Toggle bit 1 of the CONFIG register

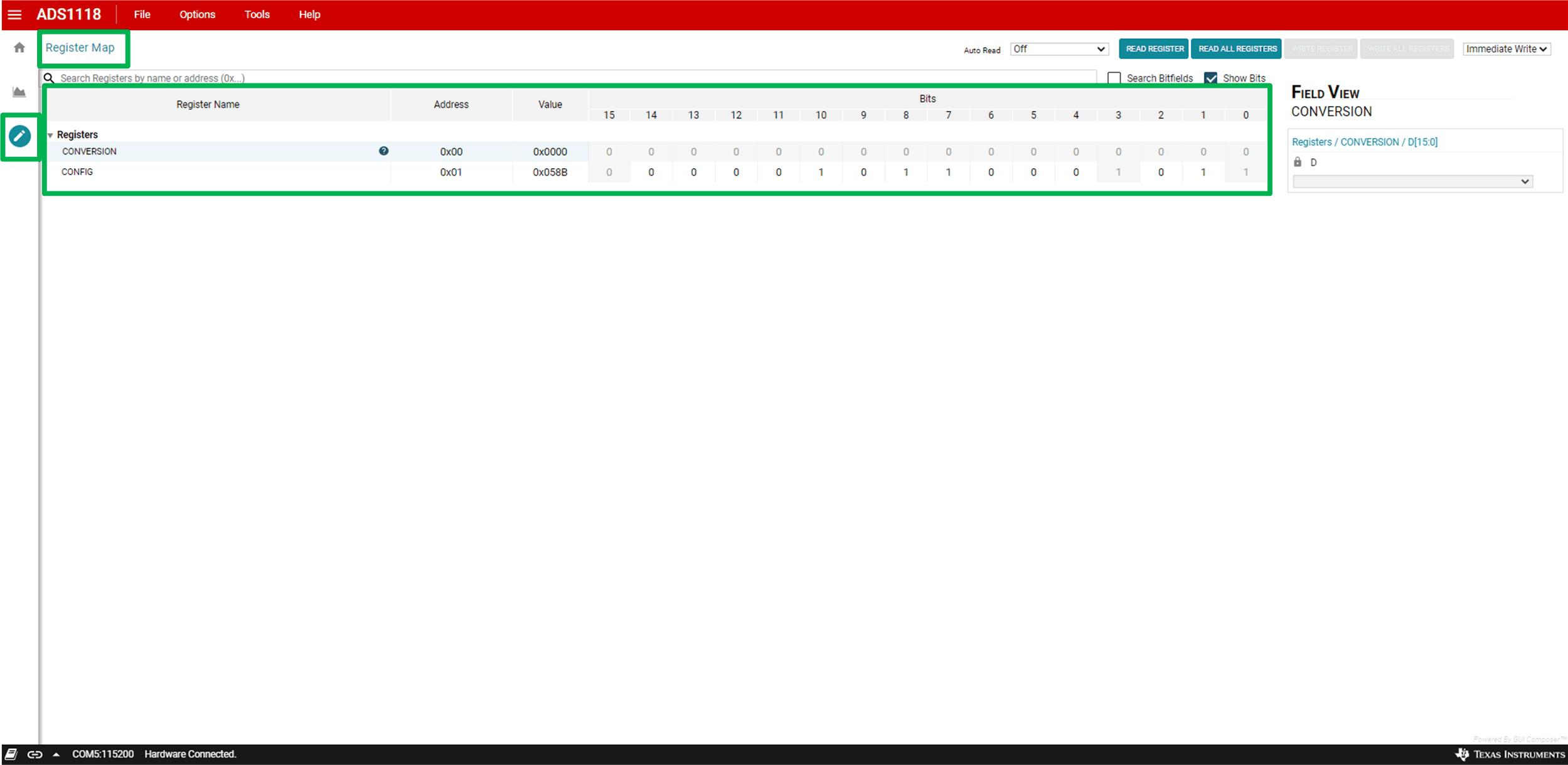tap(1203, 172)
